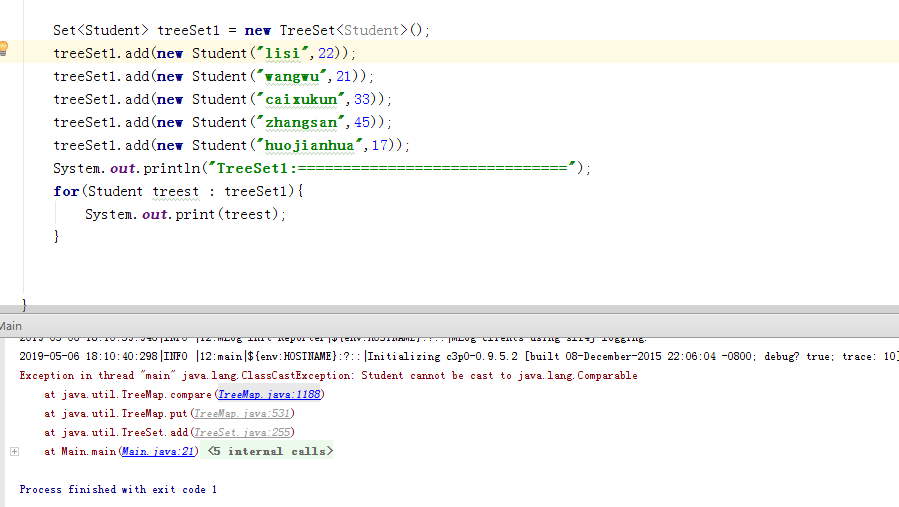
Task: Click the <5 internal calls> folded text
Action: 271,451
